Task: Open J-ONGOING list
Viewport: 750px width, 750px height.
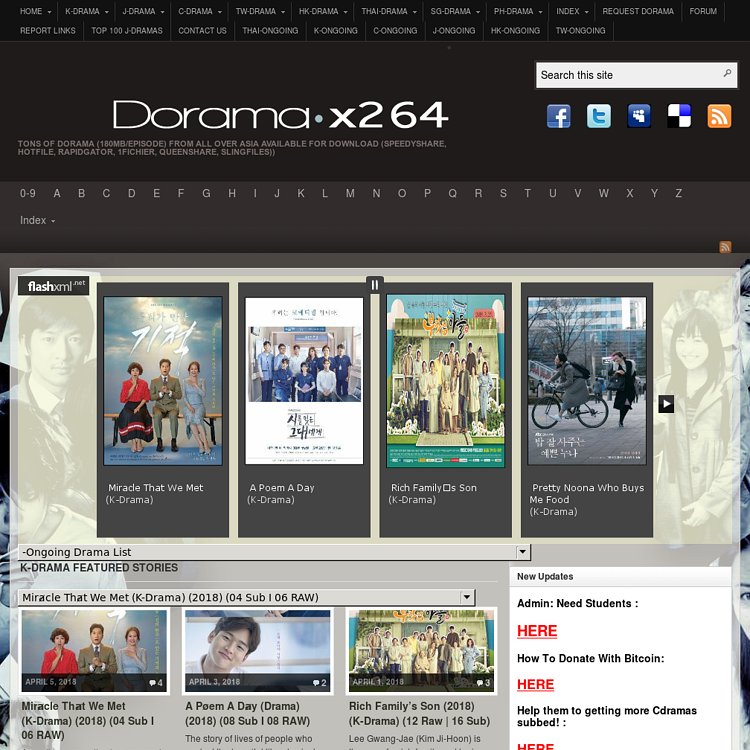Action: click(453, 31)
